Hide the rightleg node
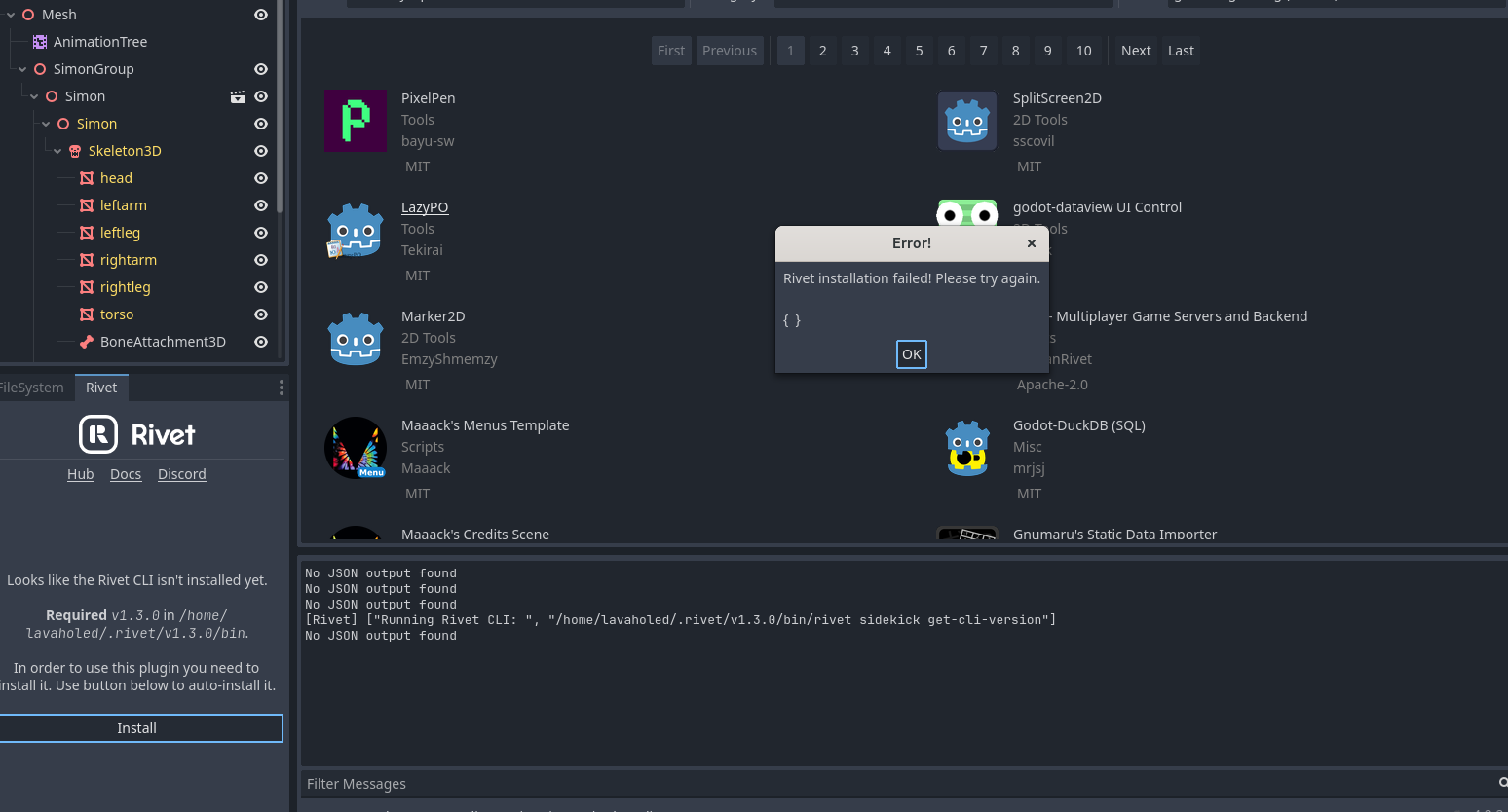Viewport: 1508px width, 812px height. tap(261, 287)
